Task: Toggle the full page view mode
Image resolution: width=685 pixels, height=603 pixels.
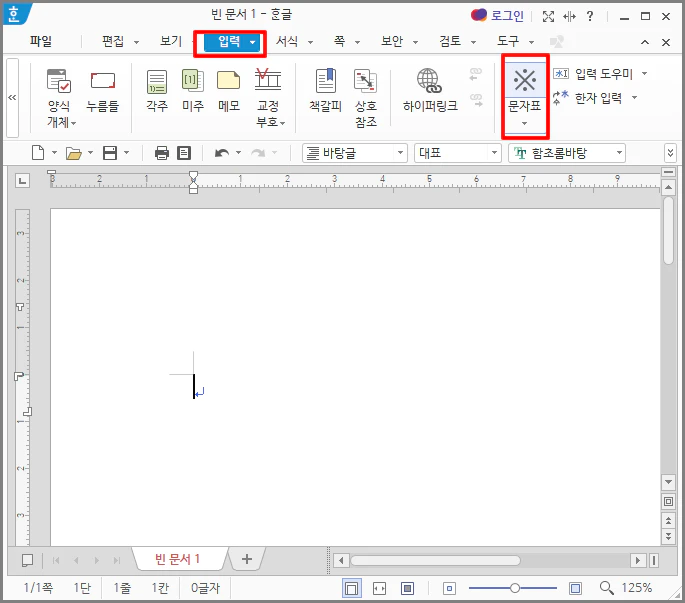Action: (x=407, y=588)
